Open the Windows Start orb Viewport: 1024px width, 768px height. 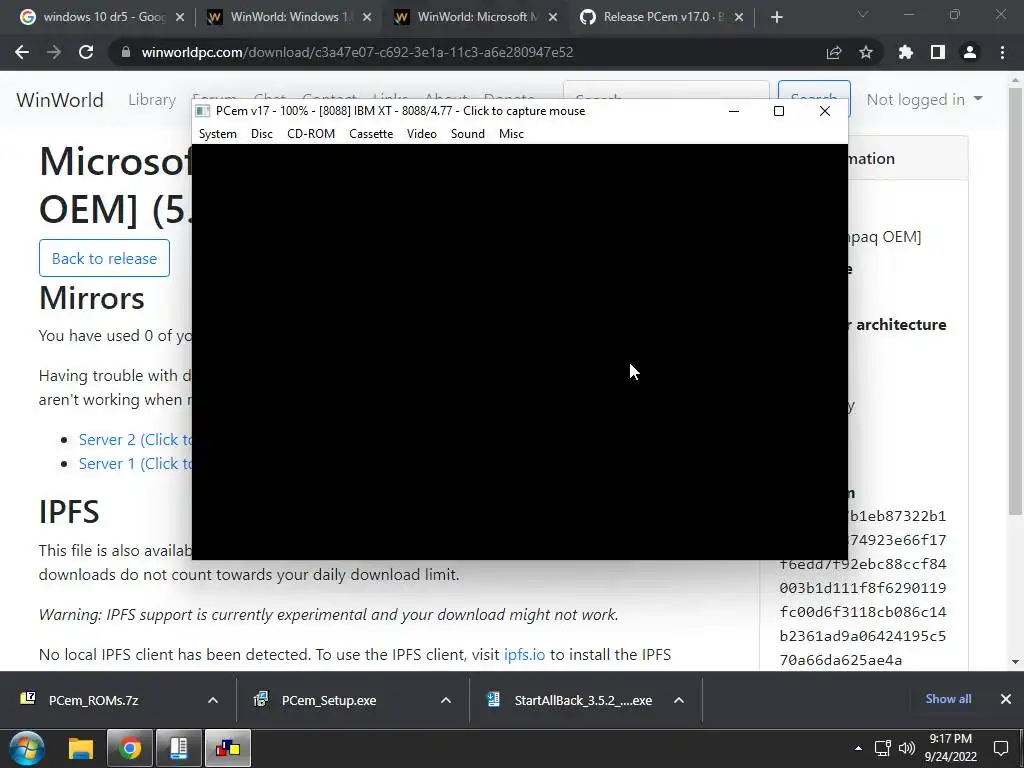tap(27, 748)
